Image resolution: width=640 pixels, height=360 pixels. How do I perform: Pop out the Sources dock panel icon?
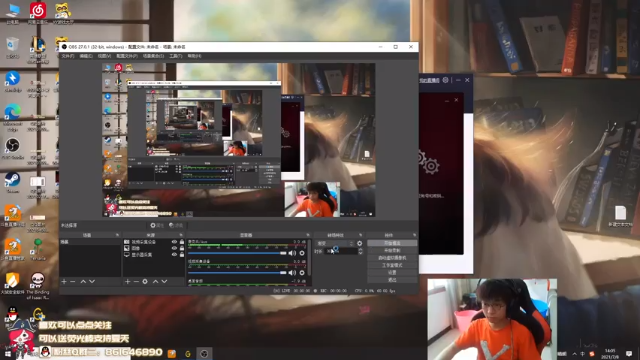pos(181,235)
